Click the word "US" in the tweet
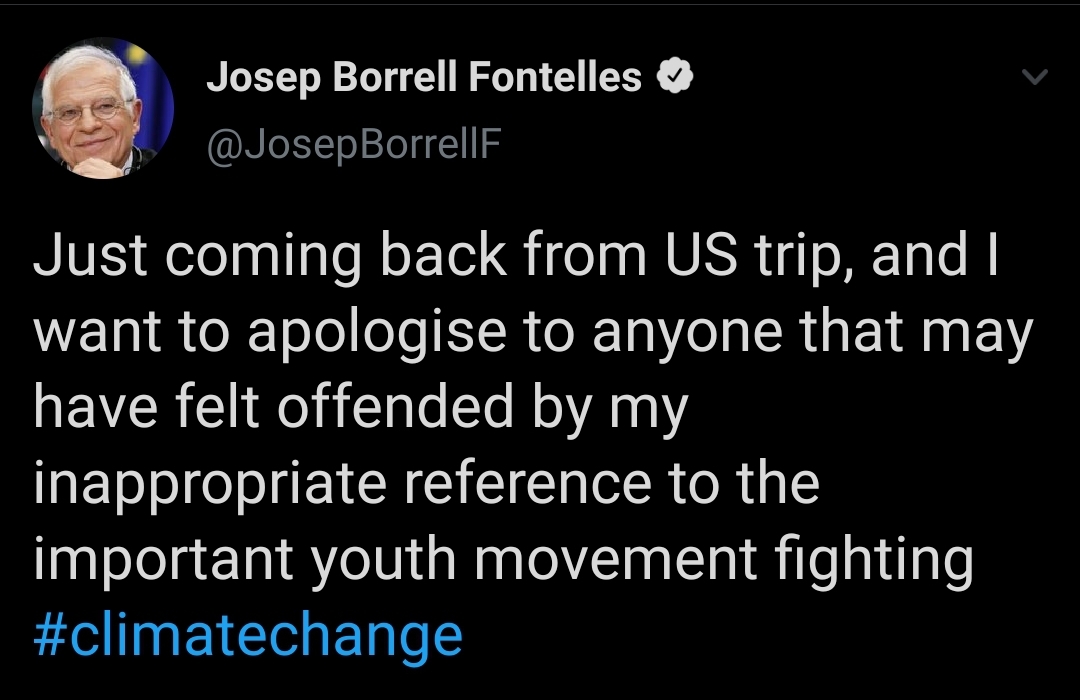1080x700 pixels. pos(695,257)
